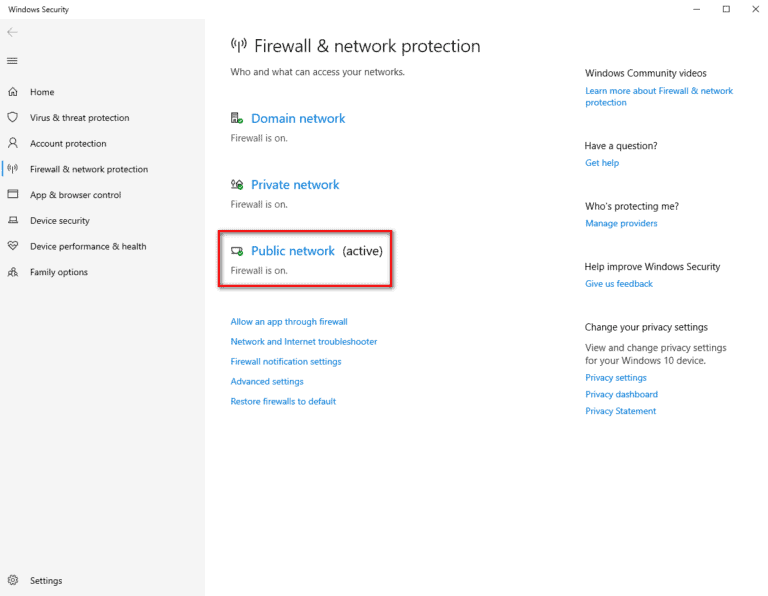The height and width of the screenshot is (596, 768).
Task: Click the back arrow icon
Action: point(12,32)
